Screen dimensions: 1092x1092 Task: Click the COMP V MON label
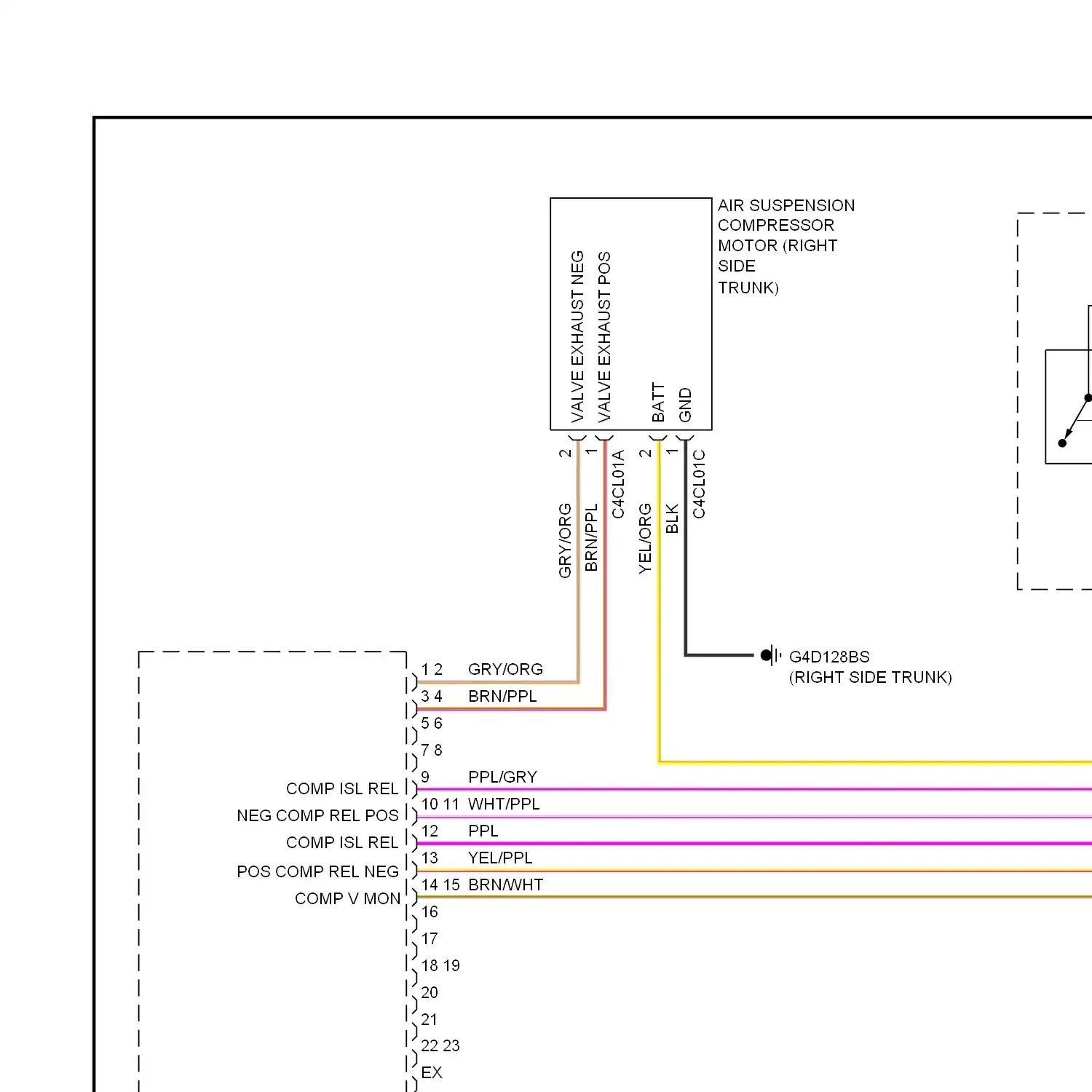pos(348,898)
